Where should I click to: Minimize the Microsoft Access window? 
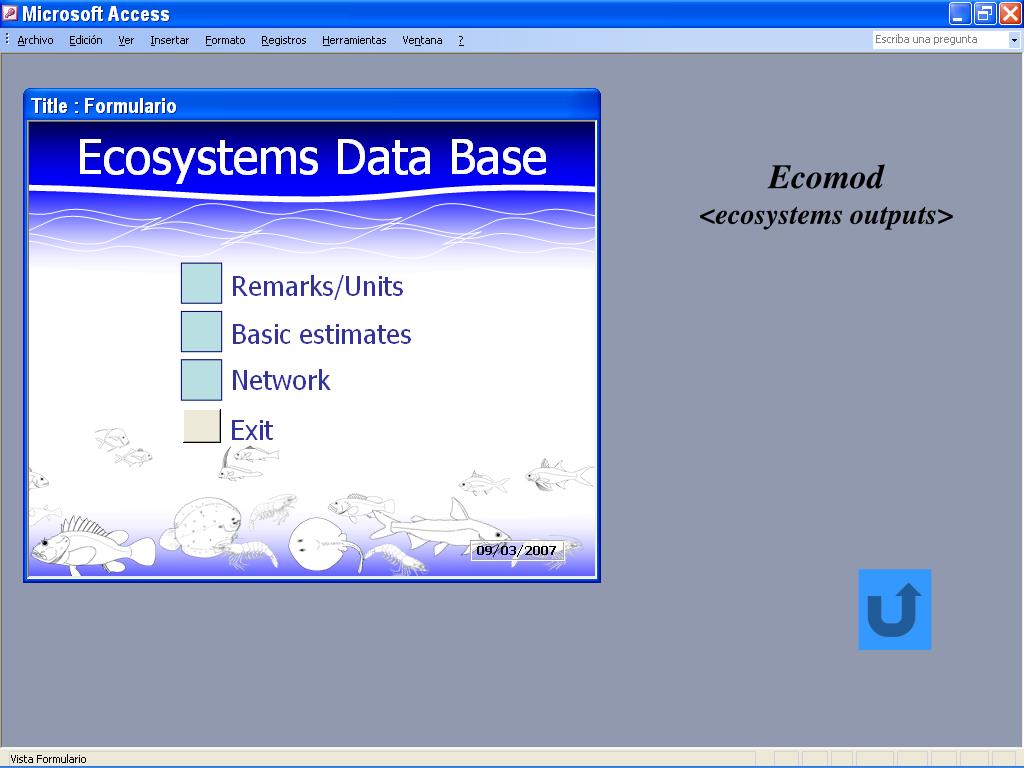[960, 14]
